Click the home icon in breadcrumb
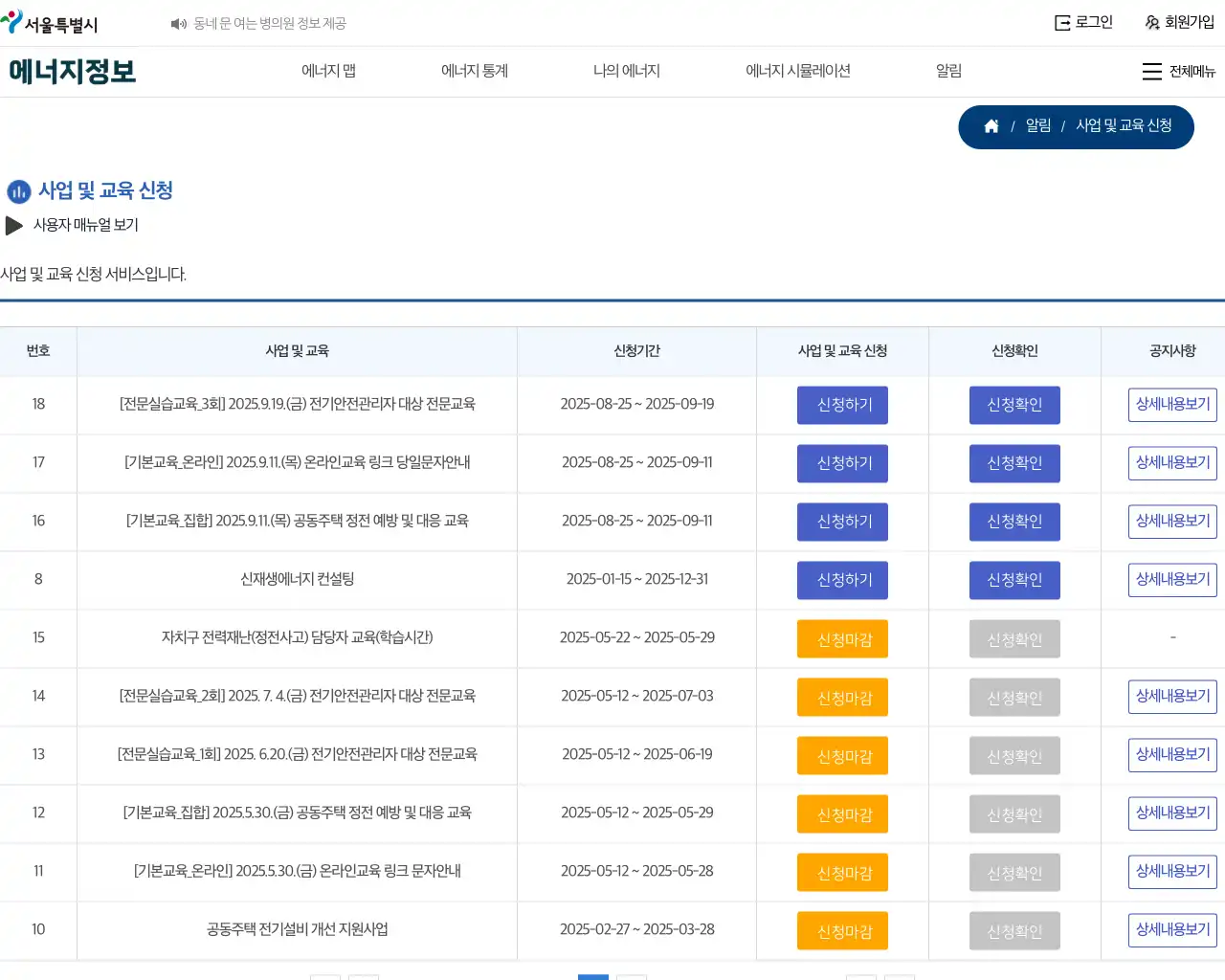Screen dimensions: 1225x980 coord(991,126)
